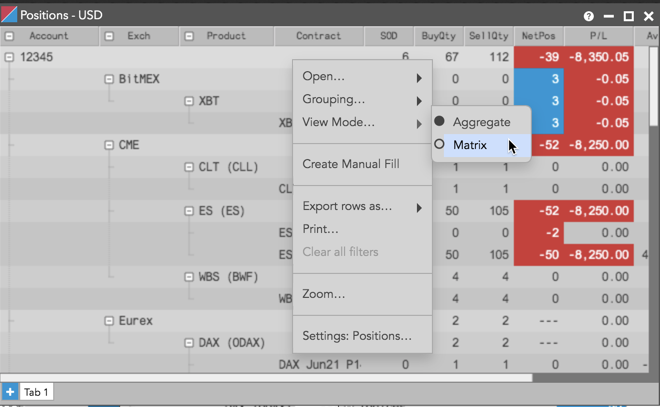Click the P/L column header
This screenshot has height=407, width=660.
pyautogui.click(x=599, y=36)
